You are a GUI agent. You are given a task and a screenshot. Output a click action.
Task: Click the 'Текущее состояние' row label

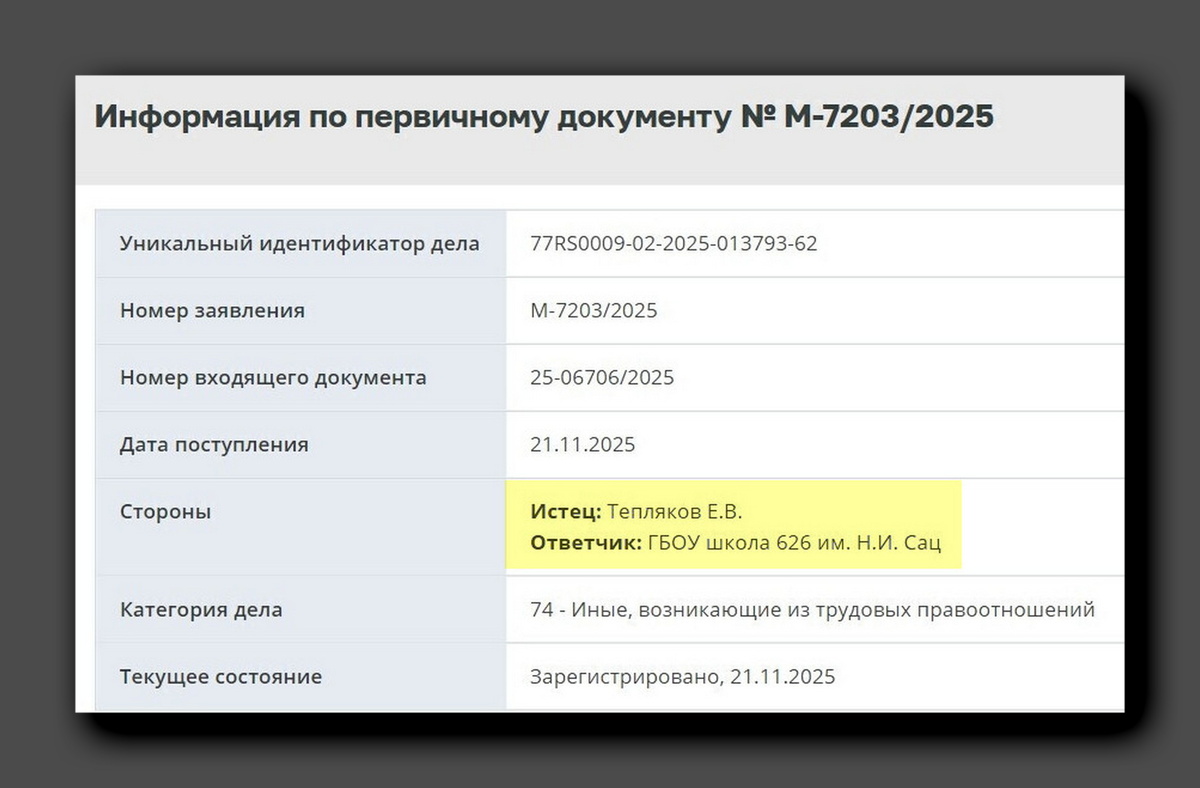(x=221, y=676)
